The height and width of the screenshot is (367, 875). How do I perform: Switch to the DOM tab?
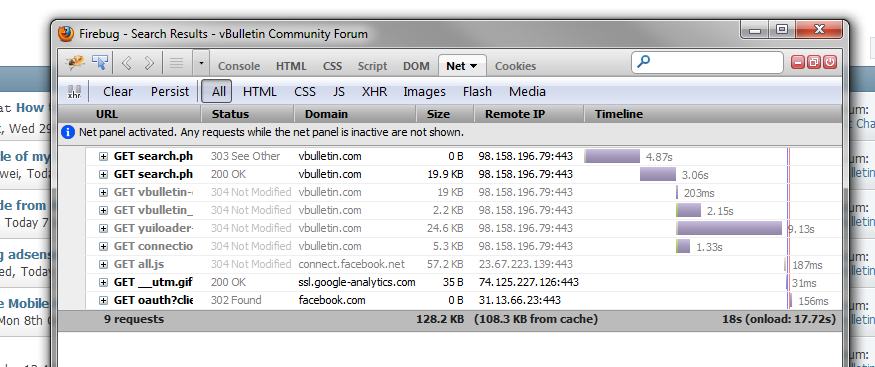(416, 66)
